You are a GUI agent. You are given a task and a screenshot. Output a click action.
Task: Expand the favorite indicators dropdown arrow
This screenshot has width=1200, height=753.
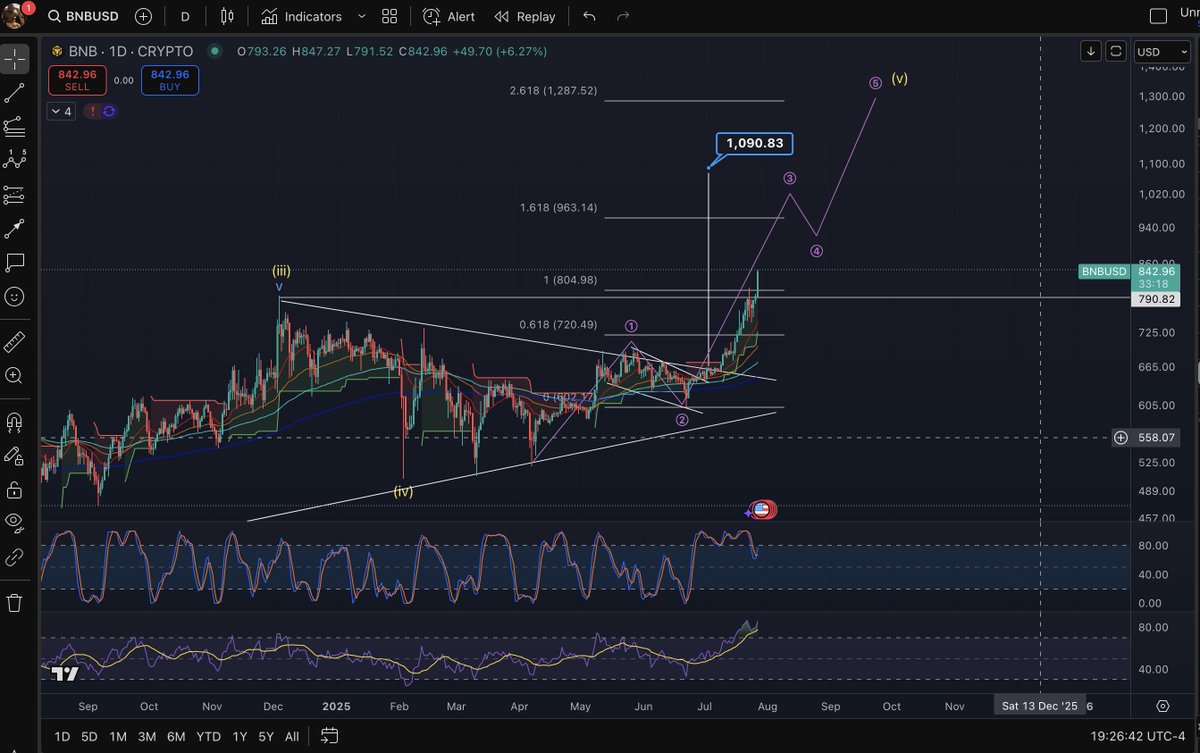pyautogui.click(x=361, y=17)
